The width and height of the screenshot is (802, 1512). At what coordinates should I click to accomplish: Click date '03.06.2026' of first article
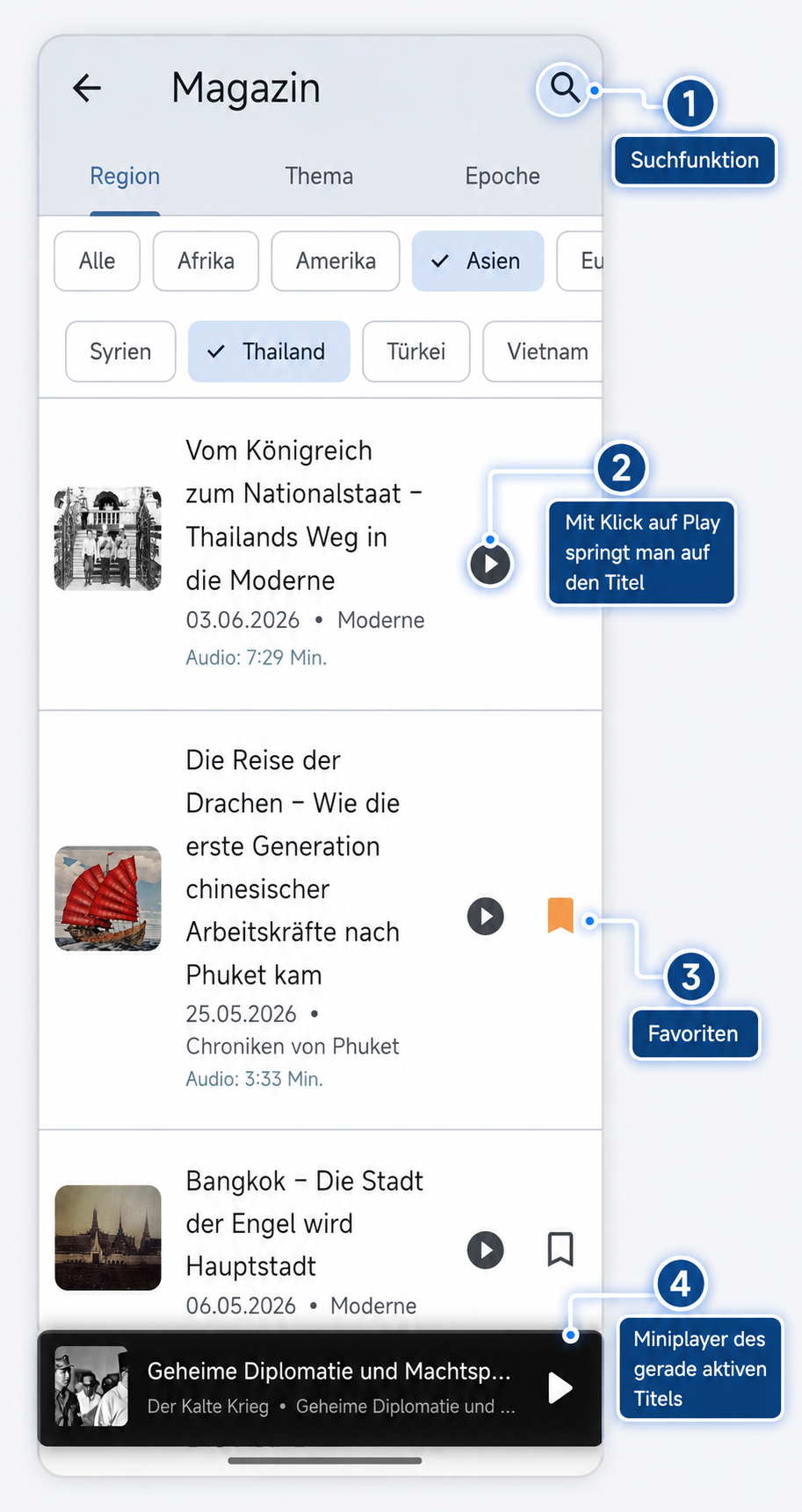pyautogui.click(x=242, y=620)
